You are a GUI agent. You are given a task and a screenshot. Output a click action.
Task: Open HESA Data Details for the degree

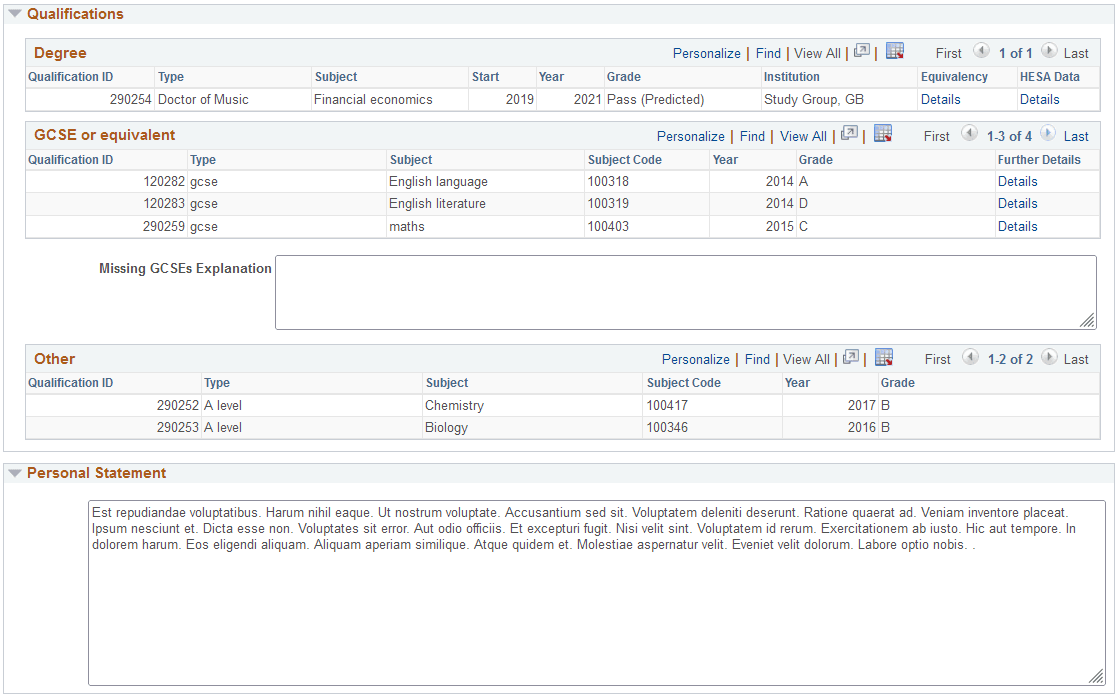click(1040, 99)
